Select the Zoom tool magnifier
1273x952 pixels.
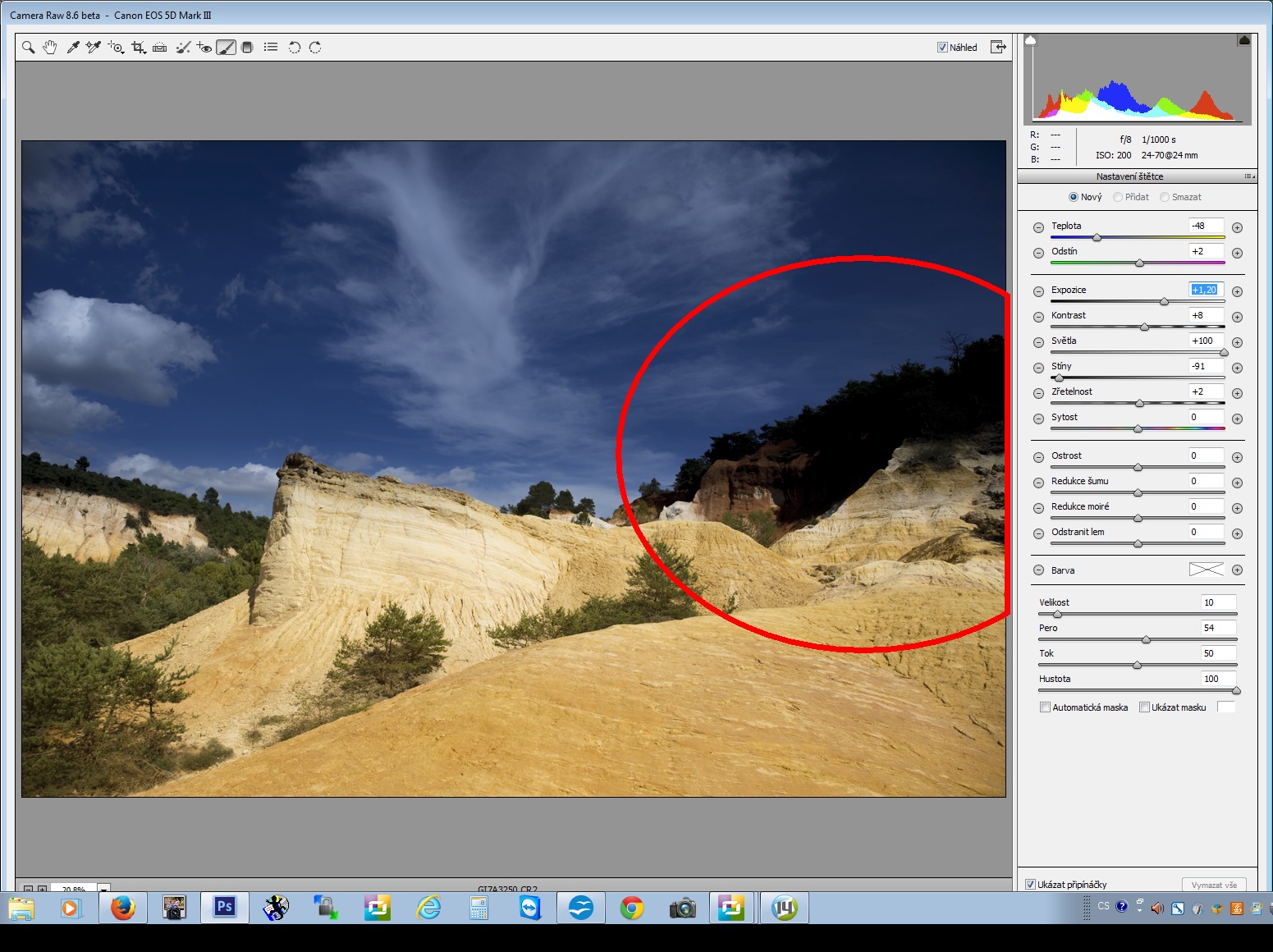click(28, 48)
